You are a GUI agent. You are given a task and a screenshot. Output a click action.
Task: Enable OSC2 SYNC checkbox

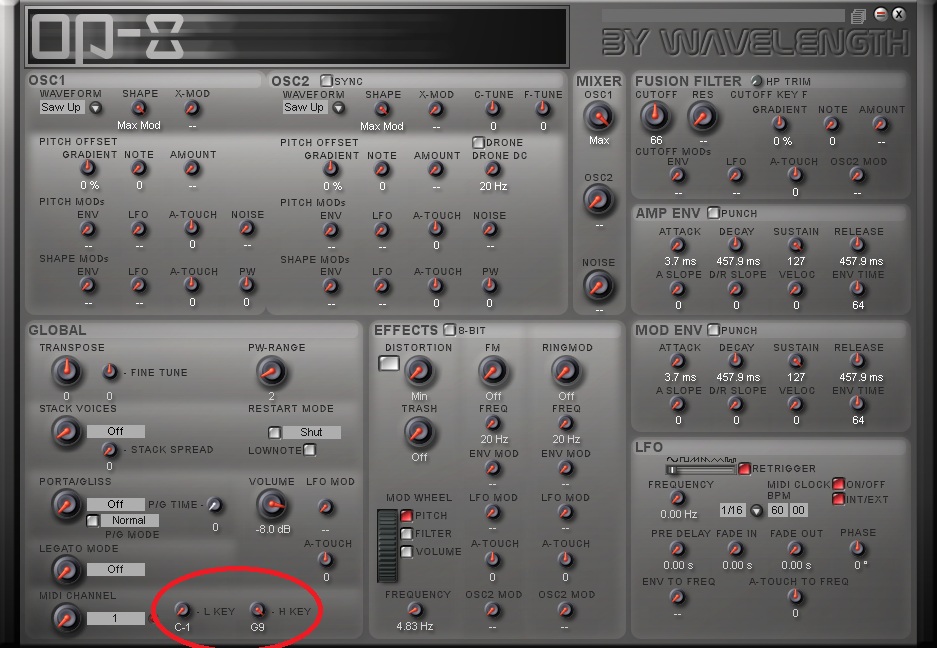click(x=325, y=80)
